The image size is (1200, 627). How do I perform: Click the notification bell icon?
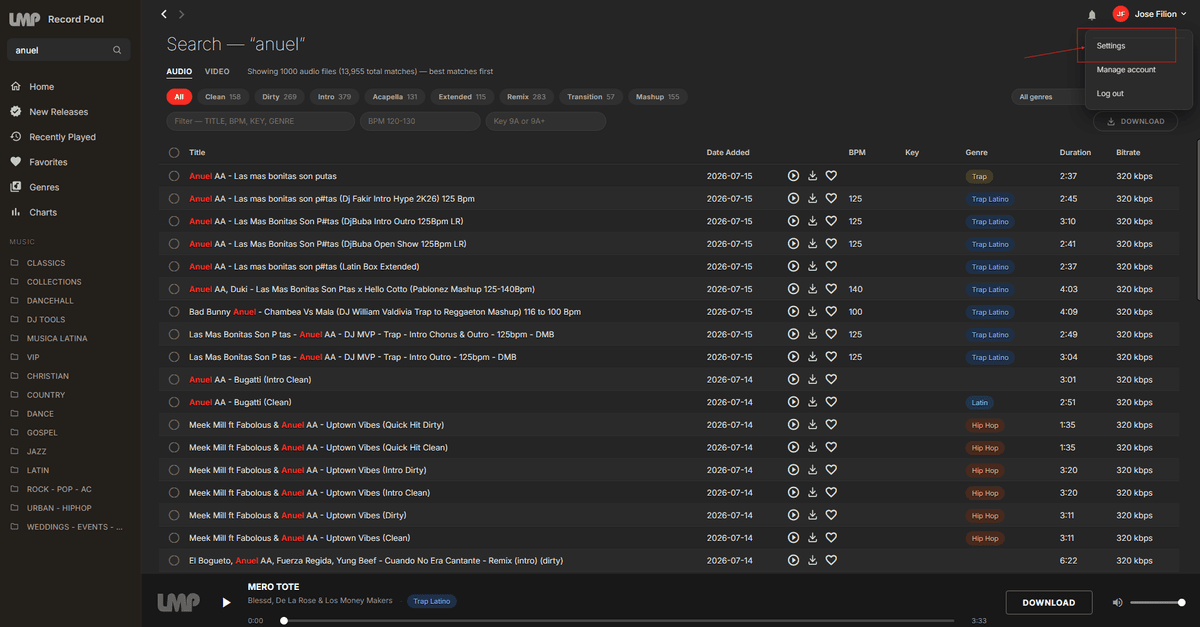pyautogui.click(x=1092, y=15)
